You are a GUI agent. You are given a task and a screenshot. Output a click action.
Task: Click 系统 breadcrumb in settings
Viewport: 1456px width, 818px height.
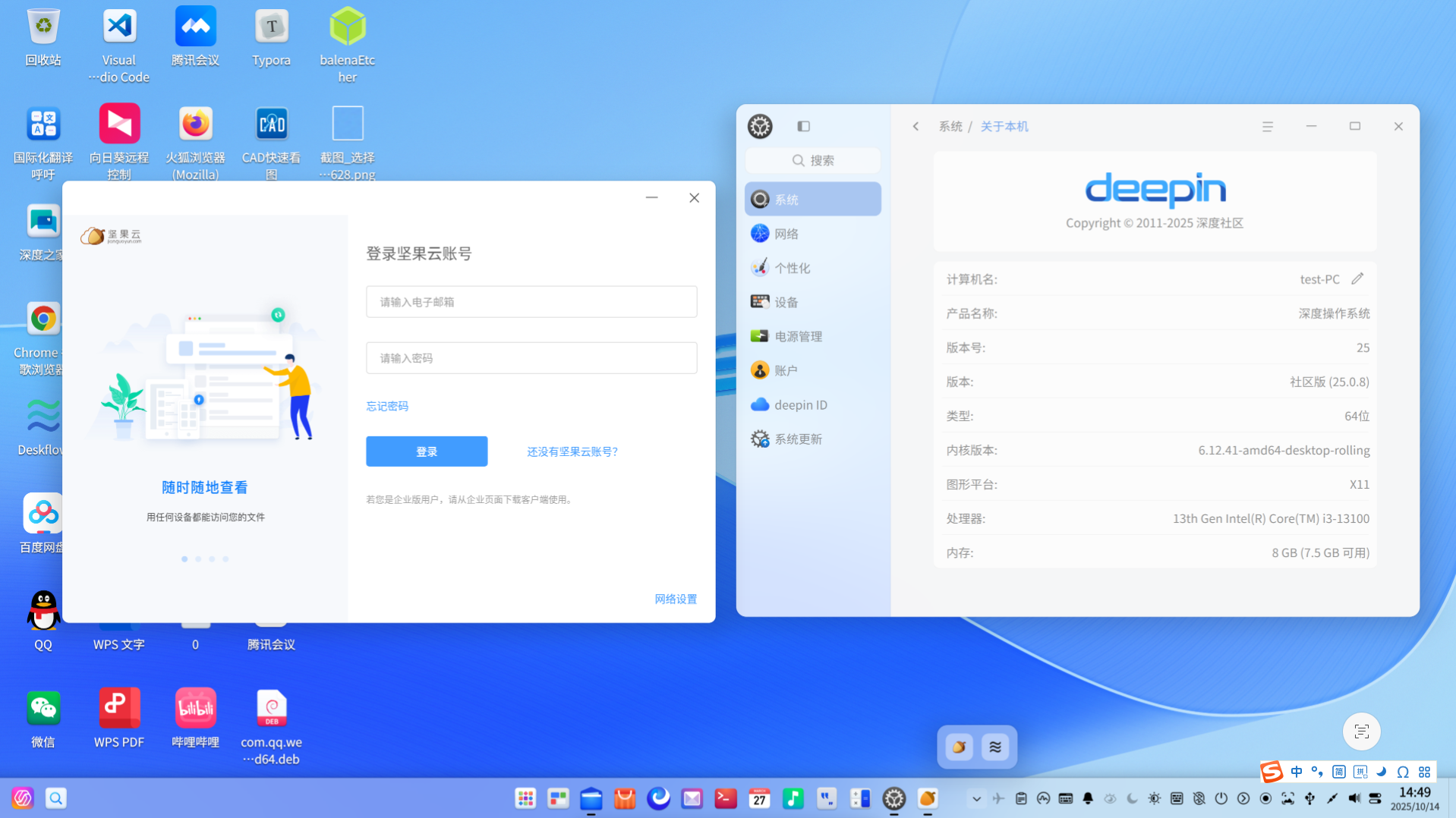[x=950, y=126]
